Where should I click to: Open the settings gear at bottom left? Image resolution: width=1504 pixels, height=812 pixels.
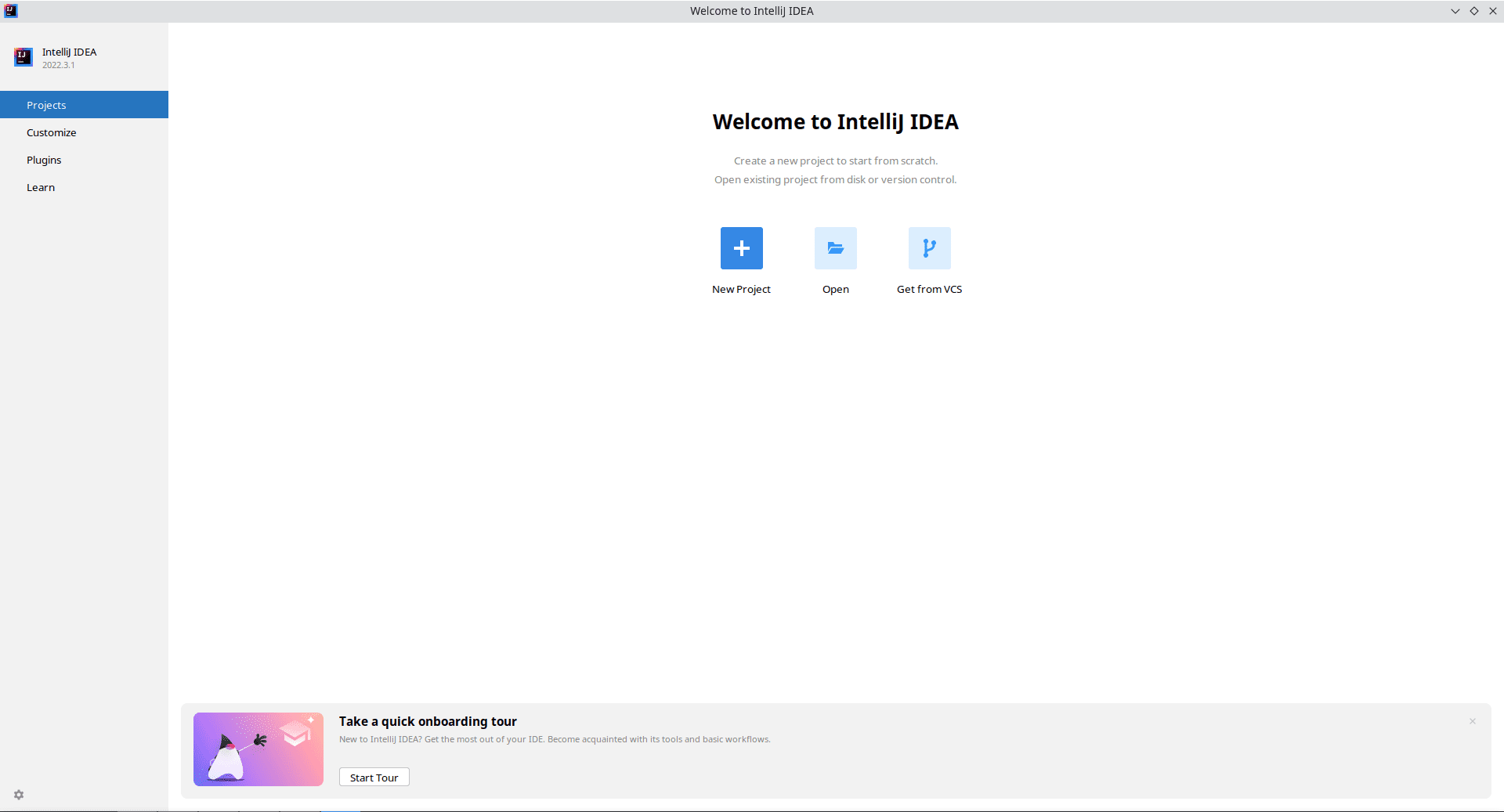[x=19, y=795]
